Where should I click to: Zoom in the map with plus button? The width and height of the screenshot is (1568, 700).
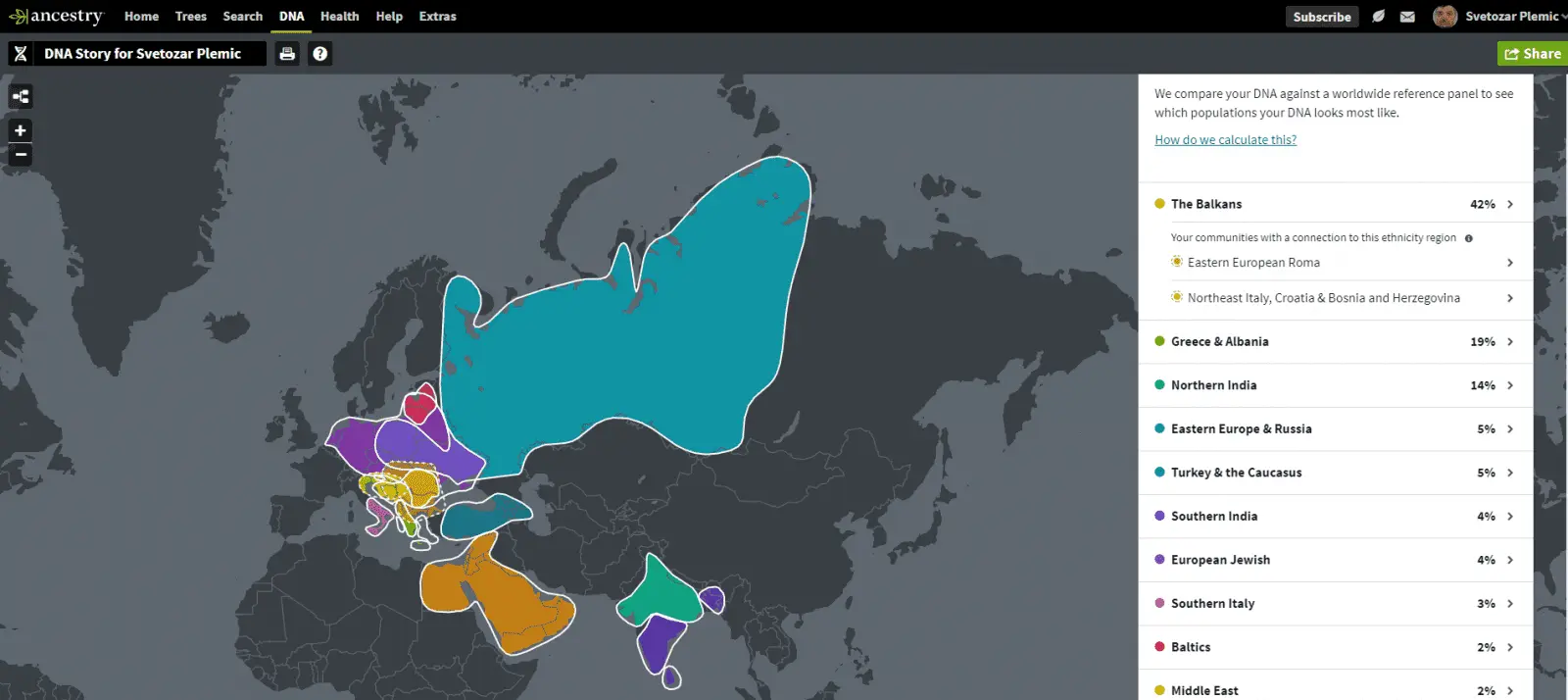click(x=21, y=130)
